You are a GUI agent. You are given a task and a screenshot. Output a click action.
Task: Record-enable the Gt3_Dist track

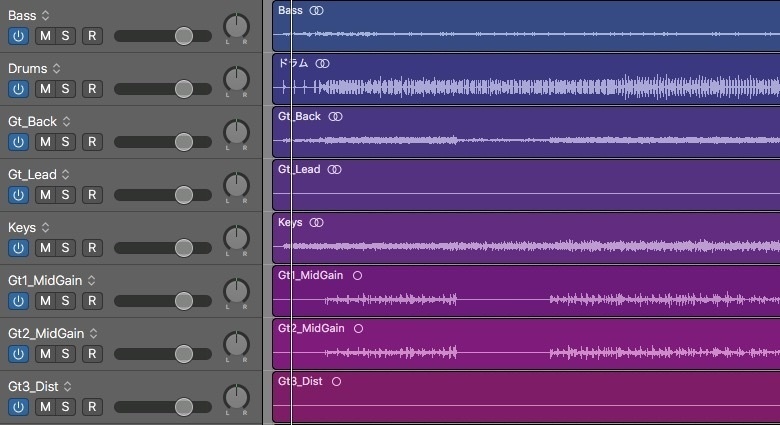tap(92, 407)
